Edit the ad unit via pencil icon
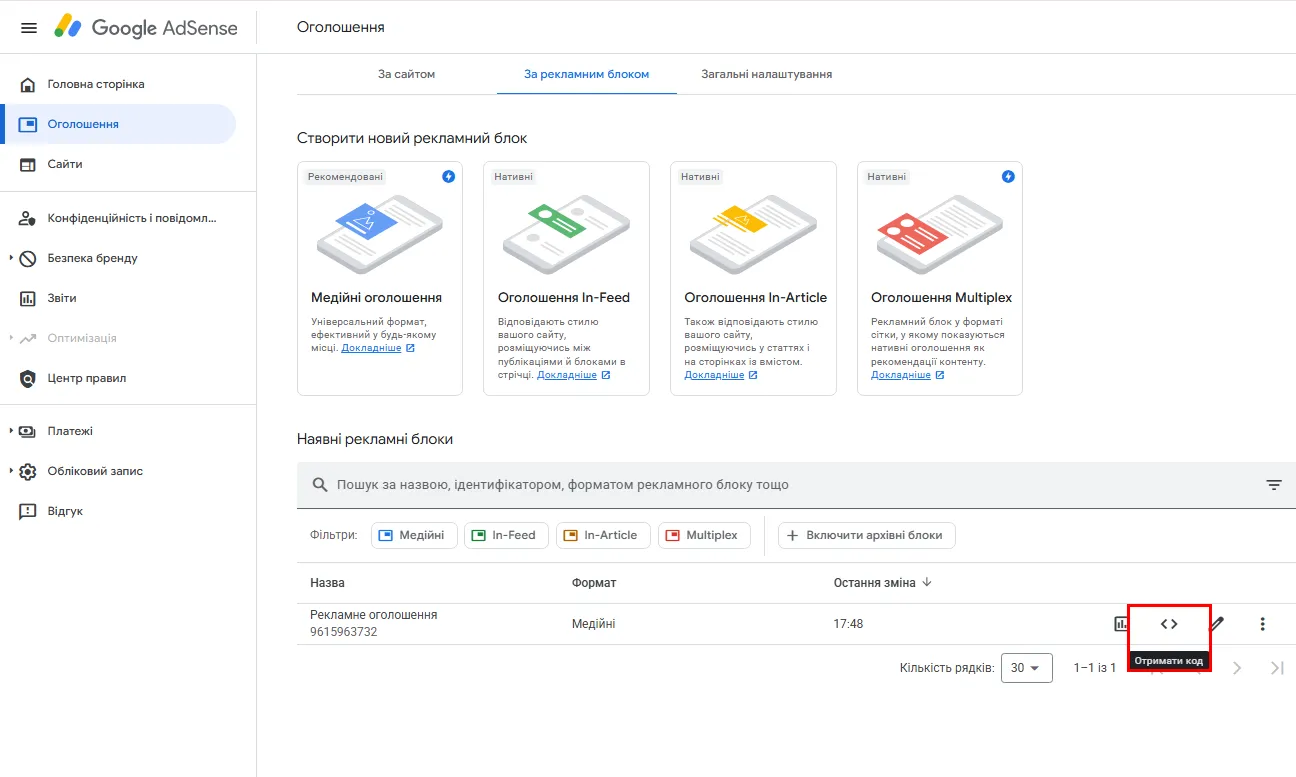The height and width of the screenshot is (777, 1296). coord(1217,624)
